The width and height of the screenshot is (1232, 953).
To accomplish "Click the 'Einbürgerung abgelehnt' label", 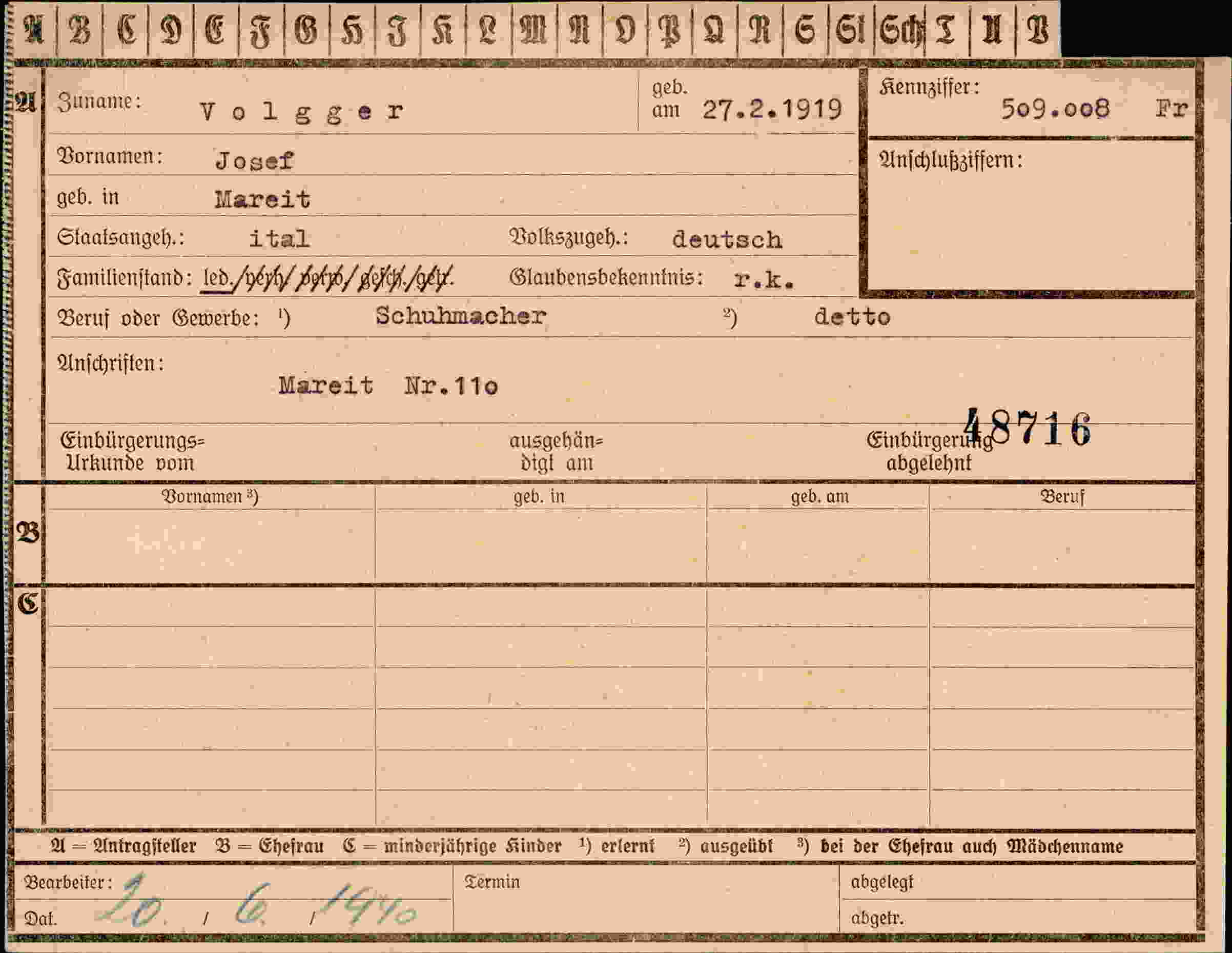I will coord(929,452).
